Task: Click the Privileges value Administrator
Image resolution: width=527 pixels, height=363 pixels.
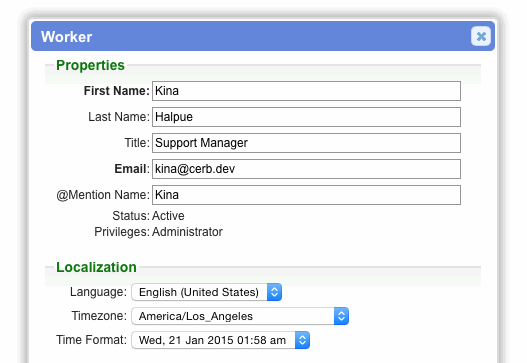Action: 187,232
